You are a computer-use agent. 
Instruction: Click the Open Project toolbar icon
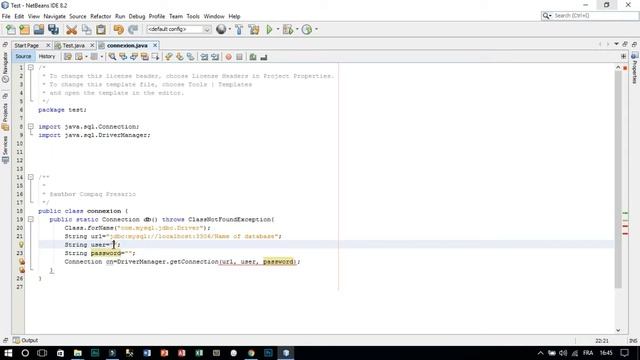(39, 29)
